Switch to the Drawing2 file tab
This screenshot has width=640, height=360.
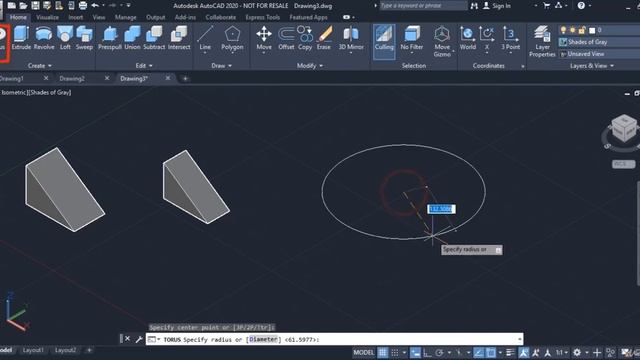72,78
